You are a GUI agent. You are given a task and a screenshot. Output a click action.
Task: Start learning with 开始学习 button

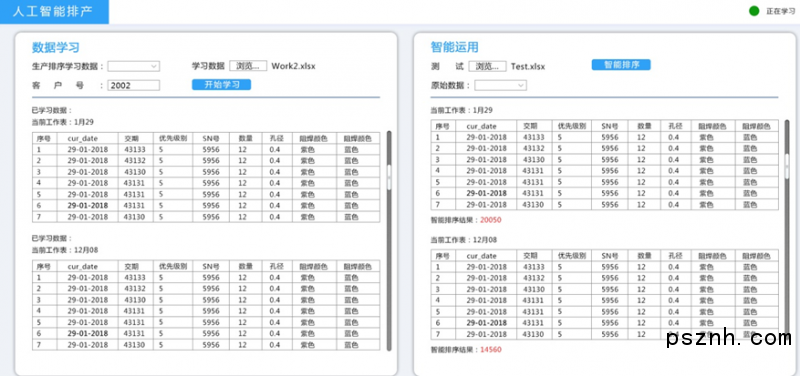[x=221, y=85]
